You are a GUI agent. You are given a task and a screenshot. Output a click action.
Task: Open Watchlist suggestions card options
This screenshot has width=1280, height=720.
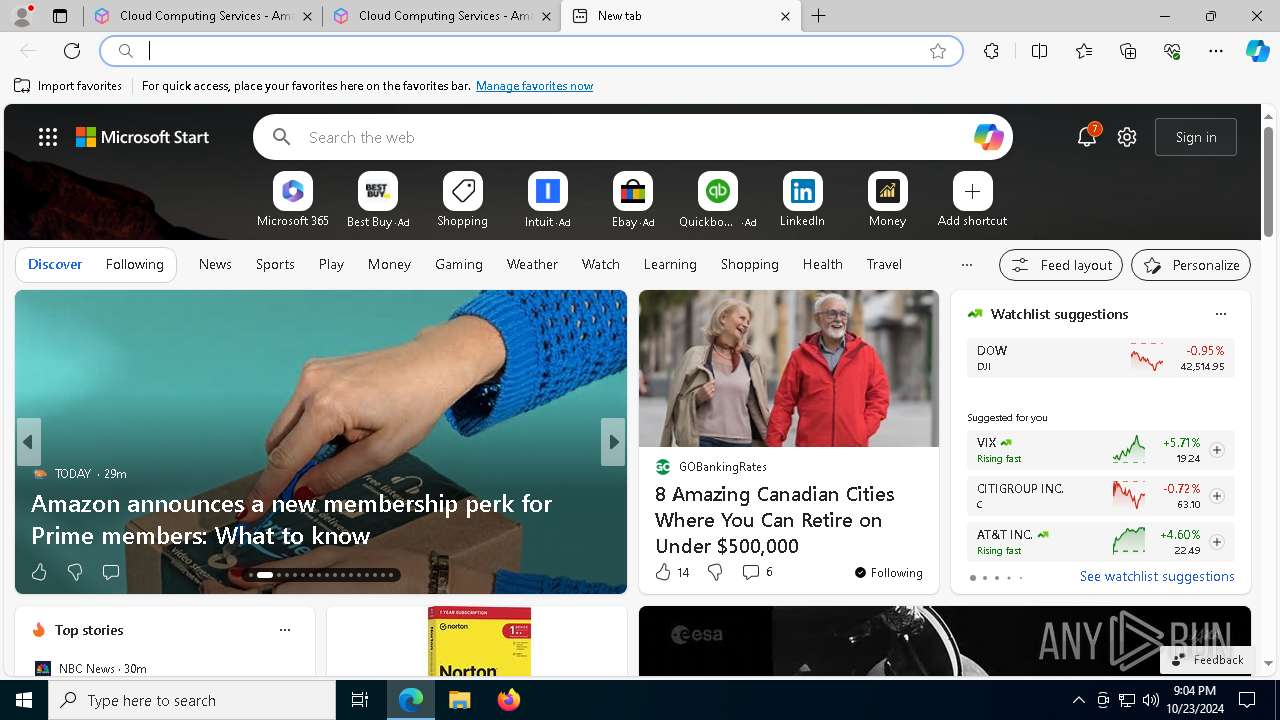[x=1220, y=314]
